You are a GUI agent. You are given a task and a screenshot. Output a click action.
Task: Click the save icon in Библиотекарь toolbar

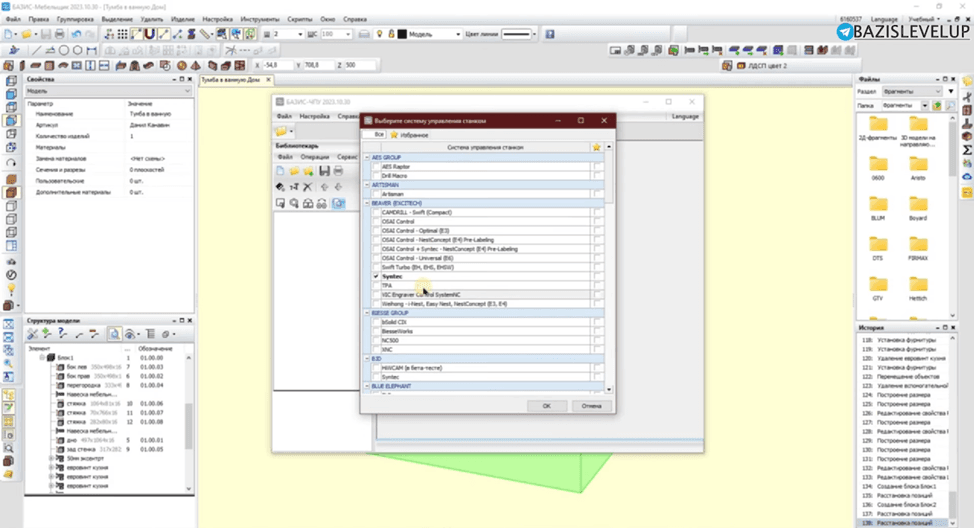(x=324, y=171)
